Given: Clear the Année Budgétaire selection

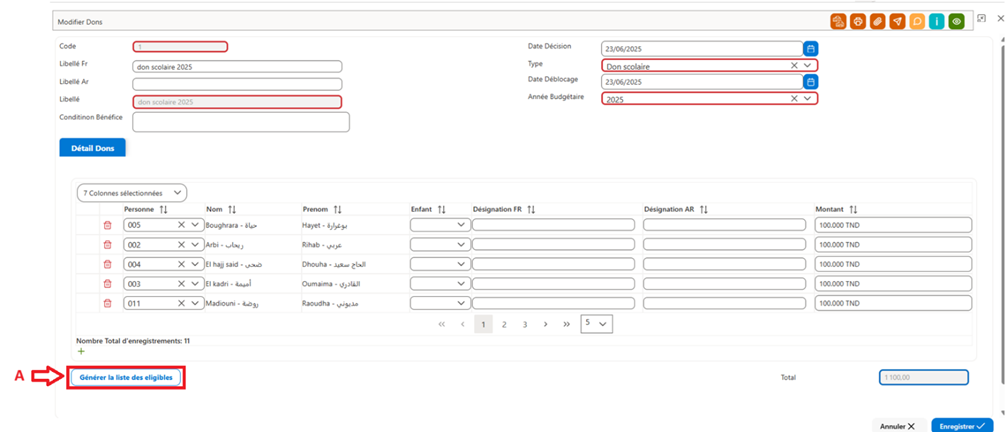Looking at the screenshot, I should [794, 98].
